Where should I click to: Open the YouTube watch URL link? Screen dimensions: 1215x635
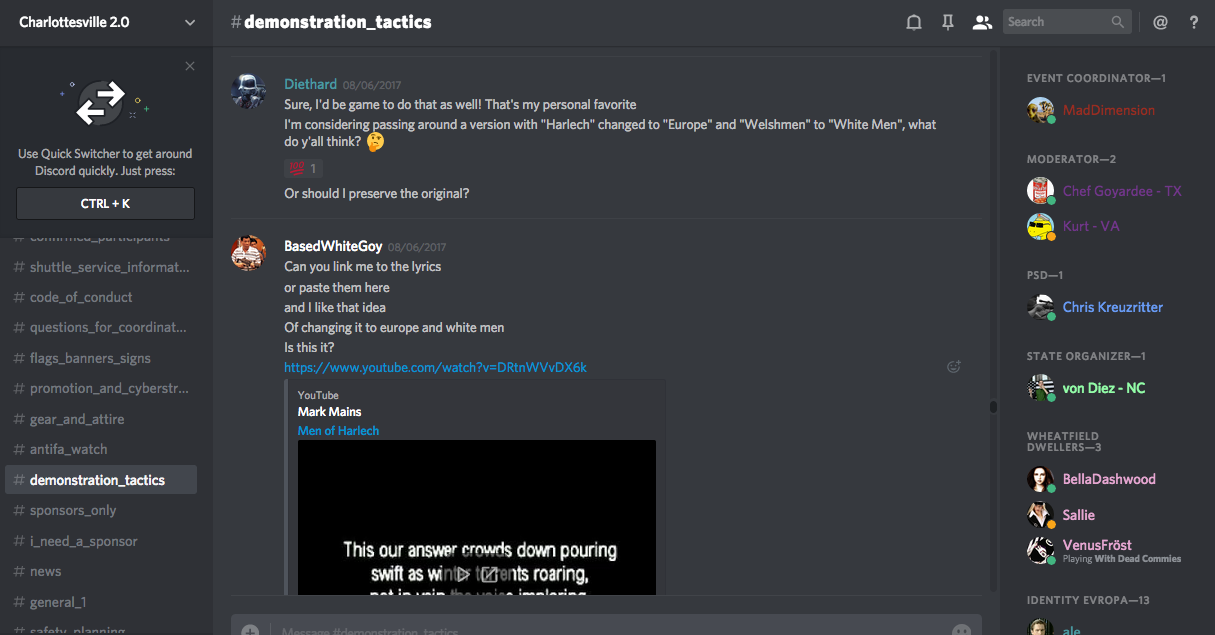435,367
